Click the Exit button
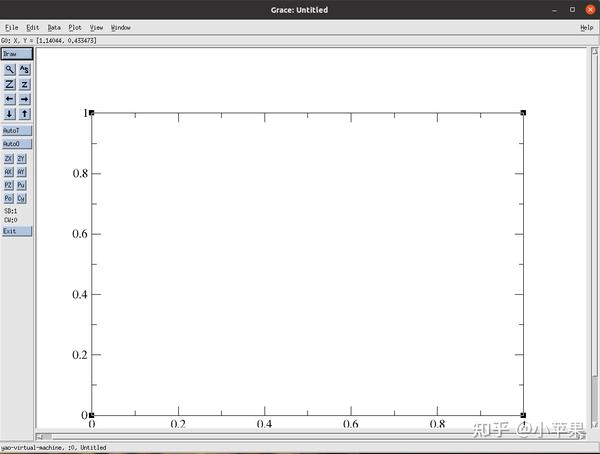600x454 pixels. 17,231
